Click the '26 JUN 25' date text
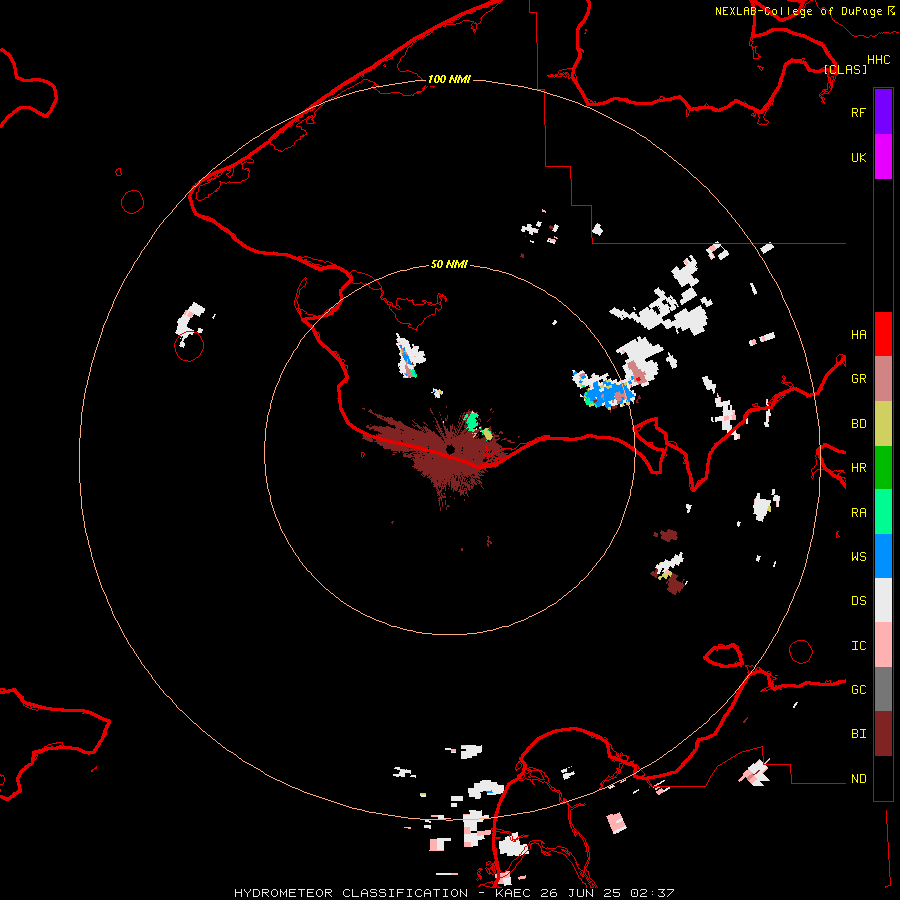 581,893
